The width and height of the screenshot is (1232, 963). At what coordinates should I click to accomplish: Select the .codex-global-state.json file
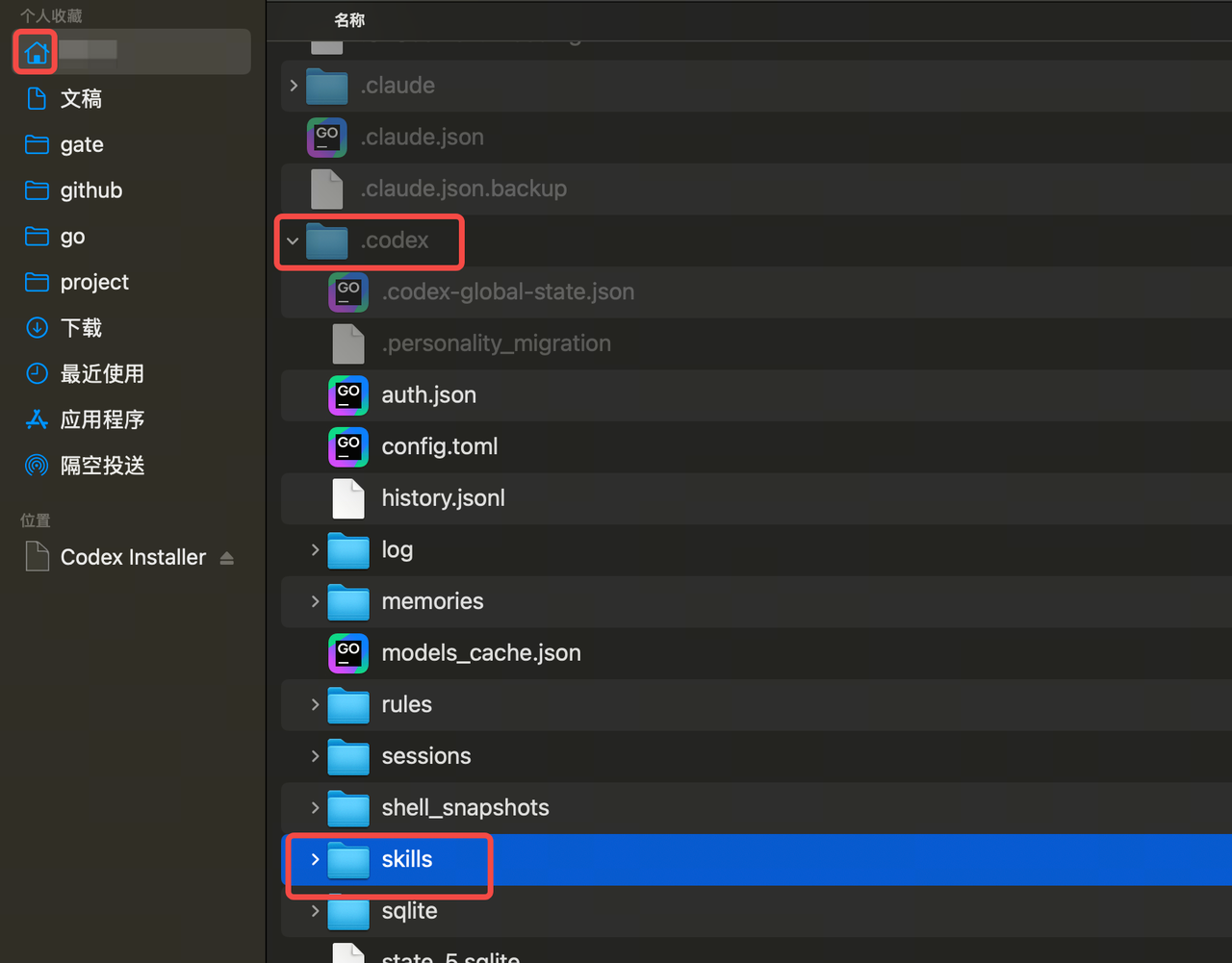point(507,292)
